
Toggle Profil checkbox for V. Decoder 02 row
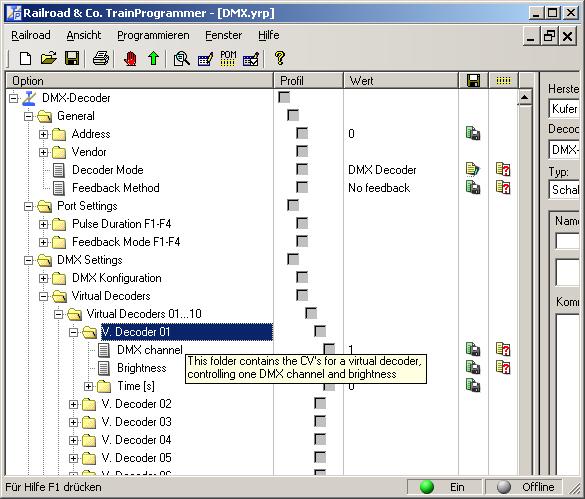pyautogui.click(x=320, y=403)
